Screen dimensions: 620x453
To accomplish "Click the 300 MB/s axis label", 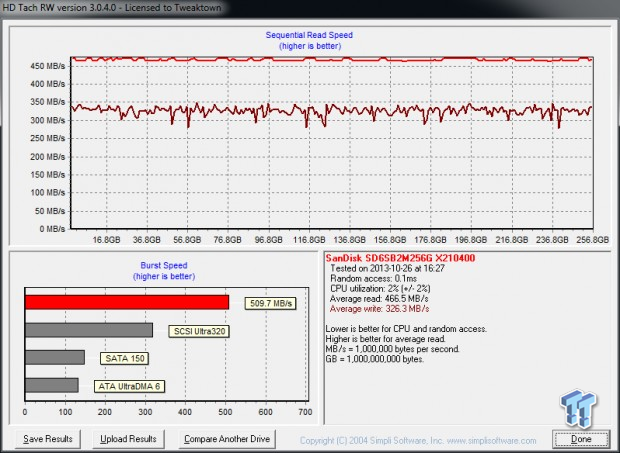I will pyautogui.click(x=47, y=120).
